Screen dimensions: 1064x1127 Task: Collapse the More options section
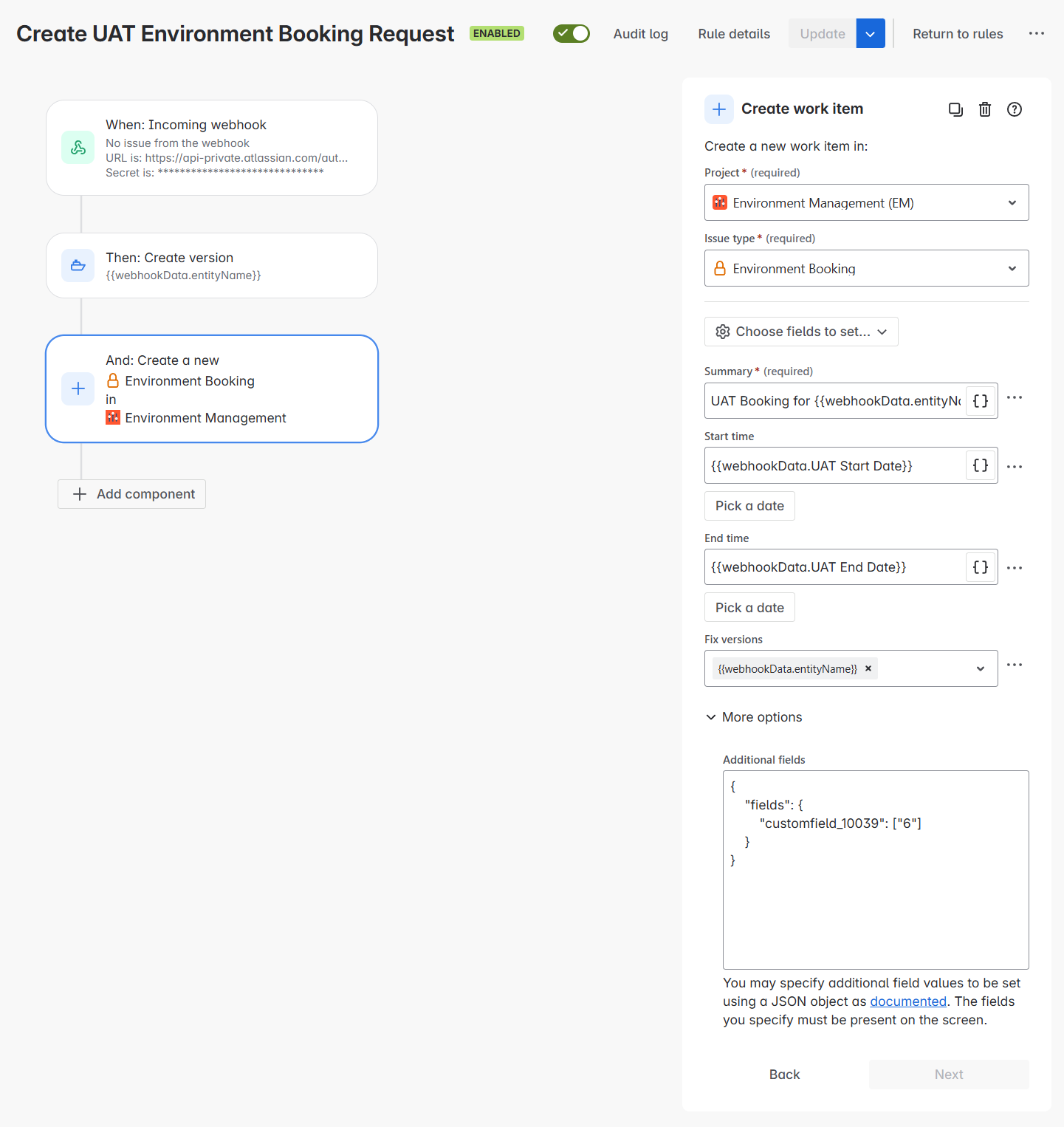click(x=754, y=717)
